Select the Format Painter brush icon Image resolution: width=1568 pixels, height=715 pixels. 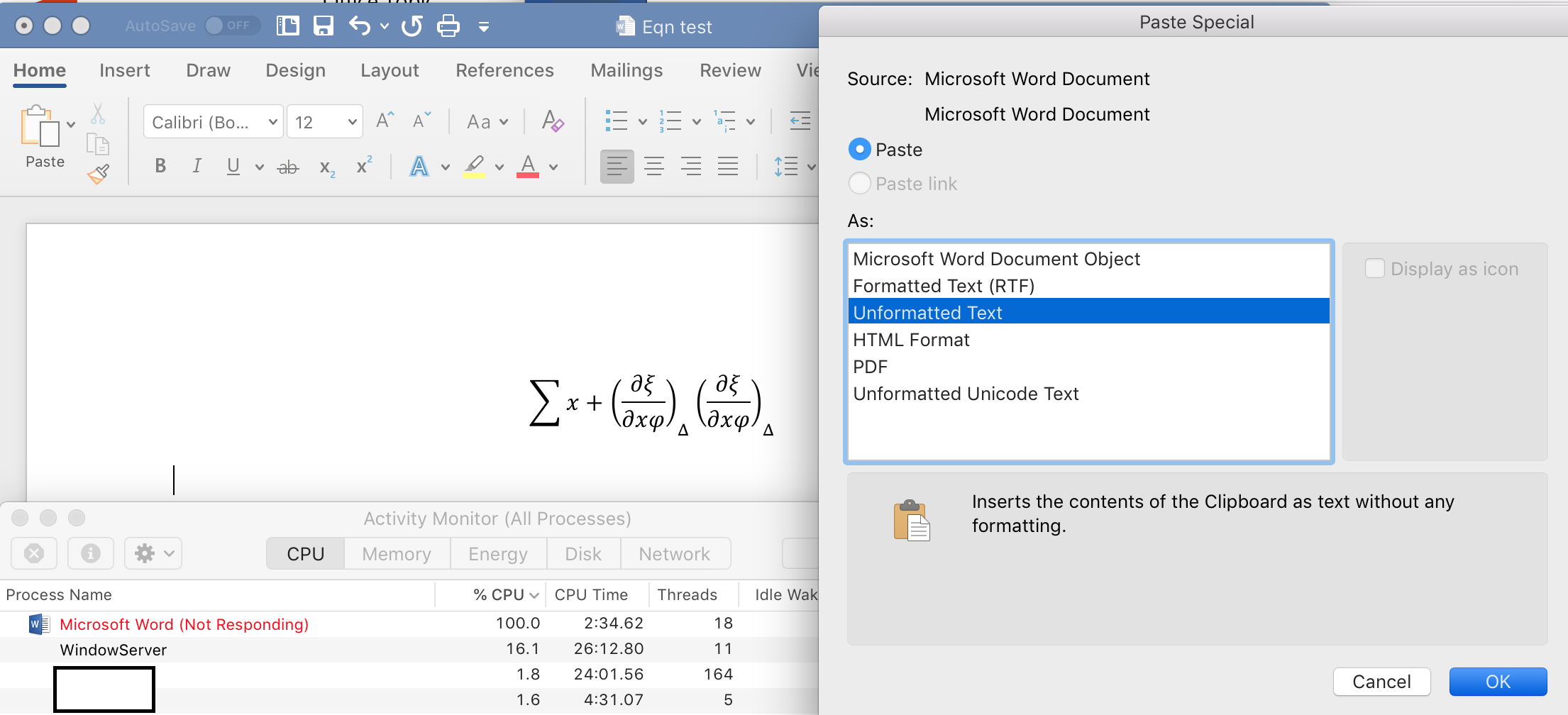(98, 174)
